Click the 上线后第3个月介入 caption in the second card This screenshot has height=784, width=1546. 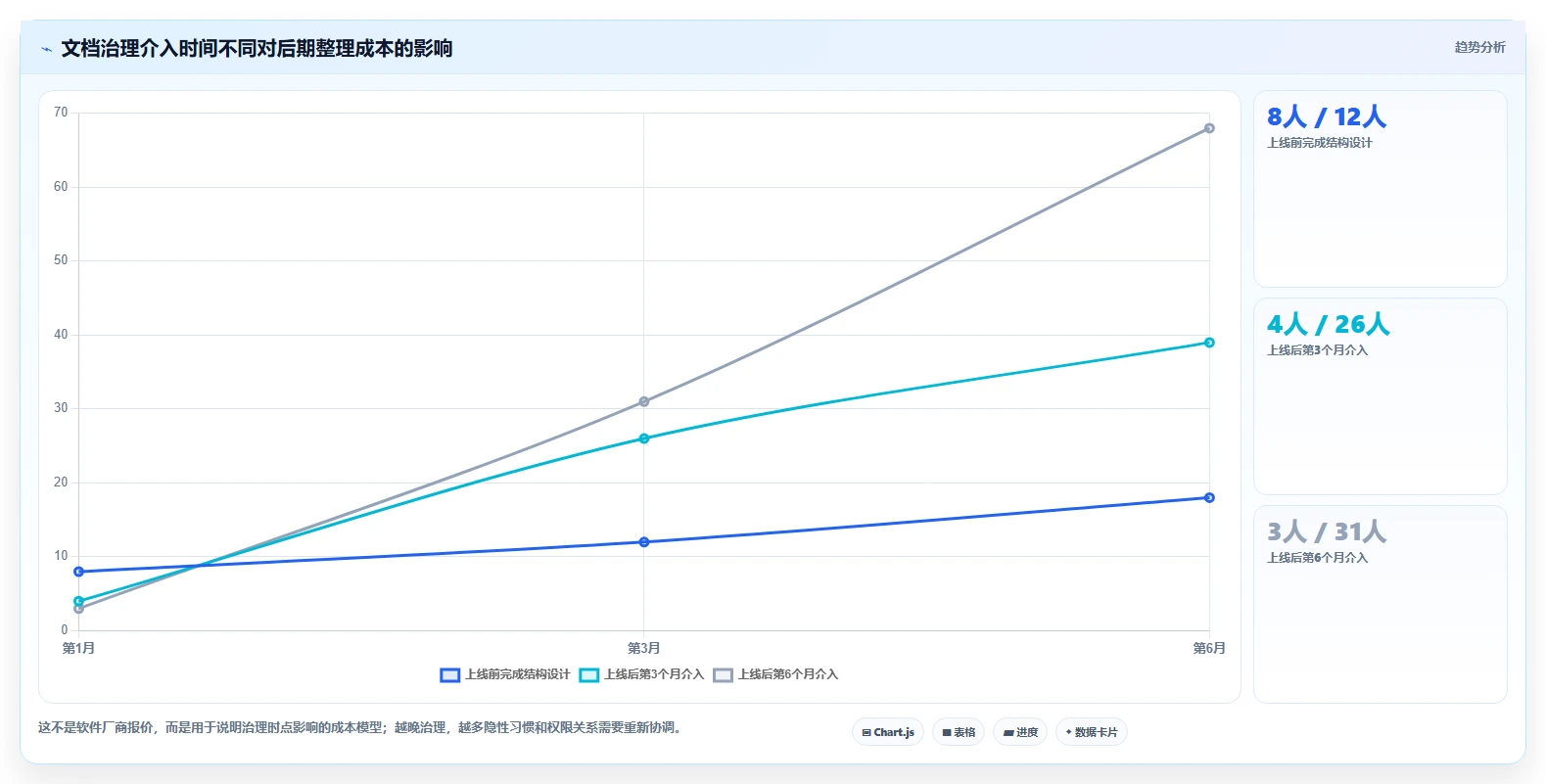click(x=1318, y=350)
